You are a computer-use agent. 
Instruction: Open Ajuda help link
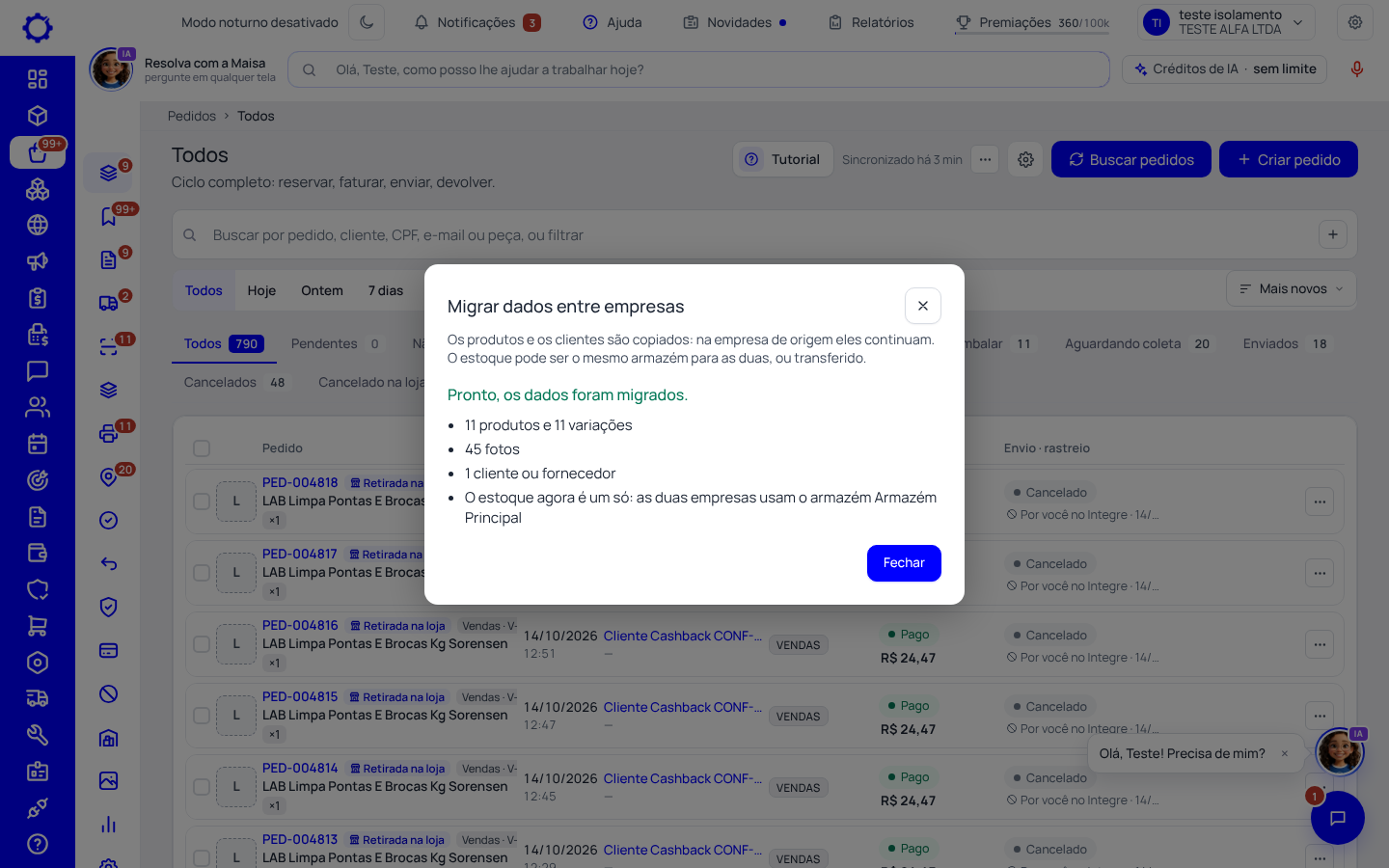[x=613, y=22]
